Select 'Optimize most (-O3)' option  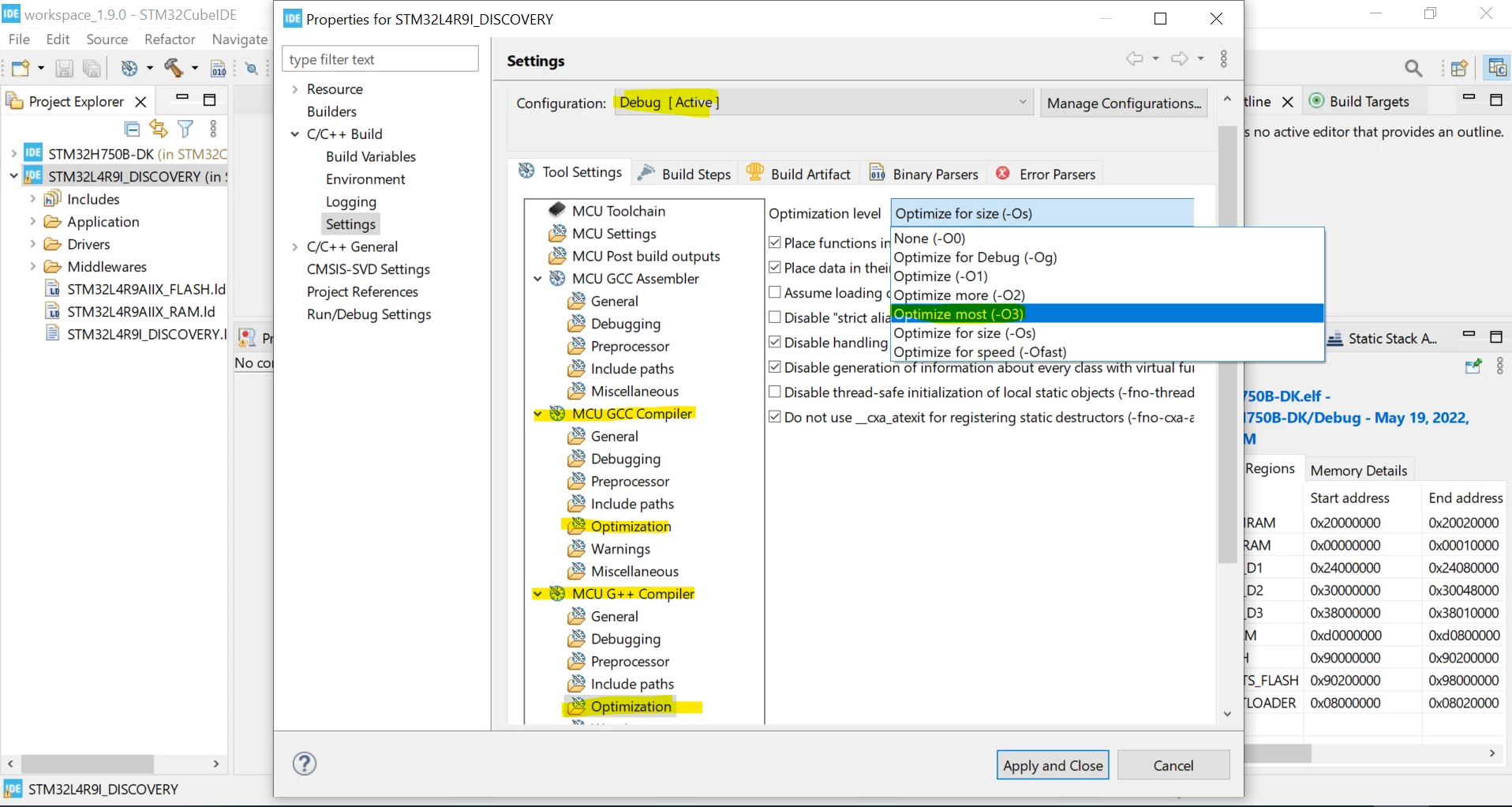1107,313
